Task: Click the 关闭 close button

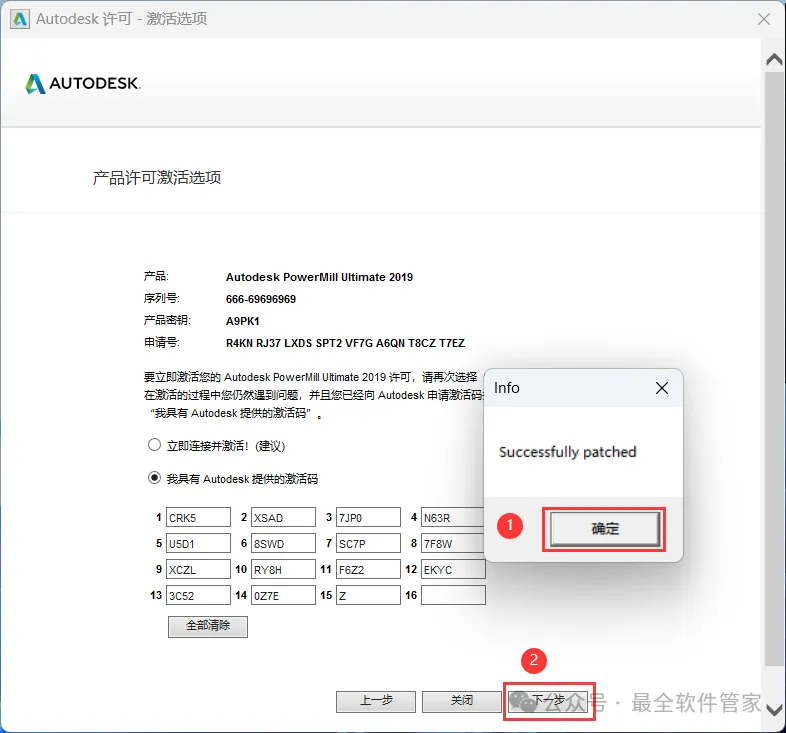Action: (x=462, y=701)
